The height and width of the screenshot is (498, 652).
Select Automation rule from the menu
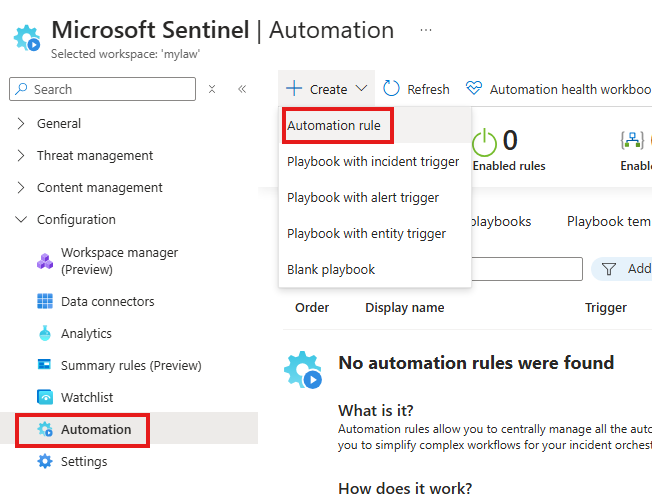[x=334, y=126]
